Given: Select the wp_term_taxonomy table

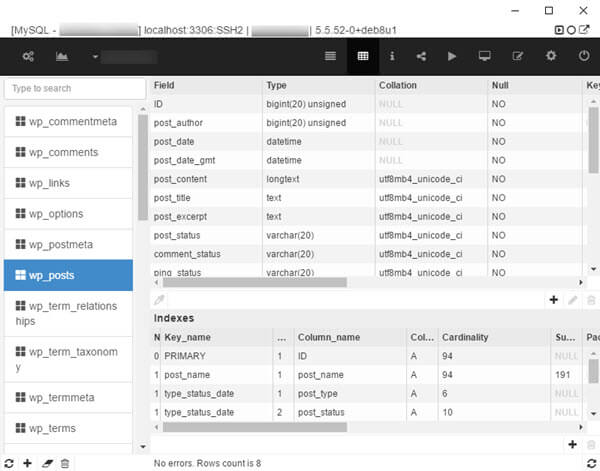Looking at the screenshot, I should click(x=68, y=359).
